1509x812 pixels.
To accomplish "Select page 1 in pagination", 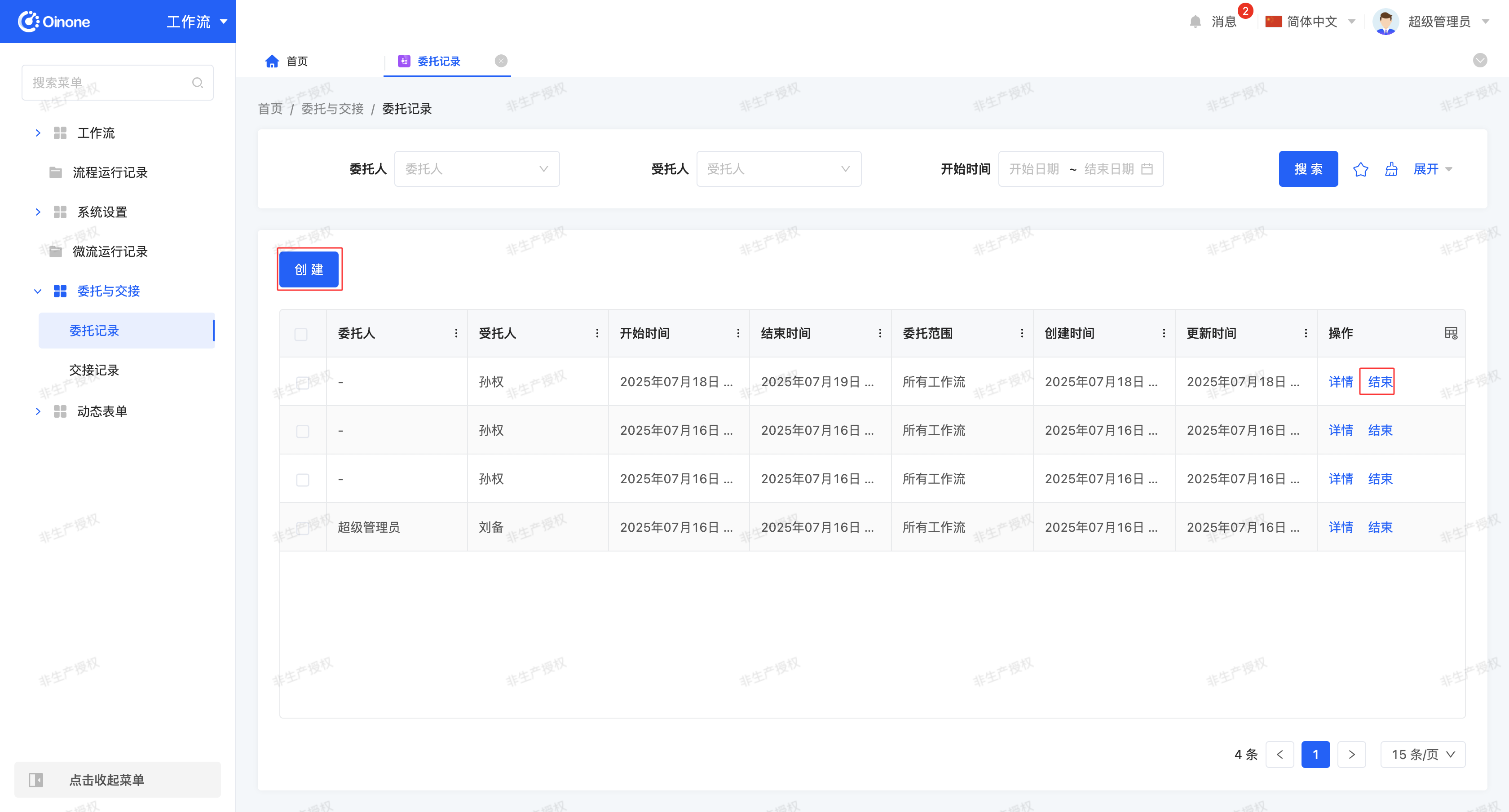I will tap(1315, 754).
